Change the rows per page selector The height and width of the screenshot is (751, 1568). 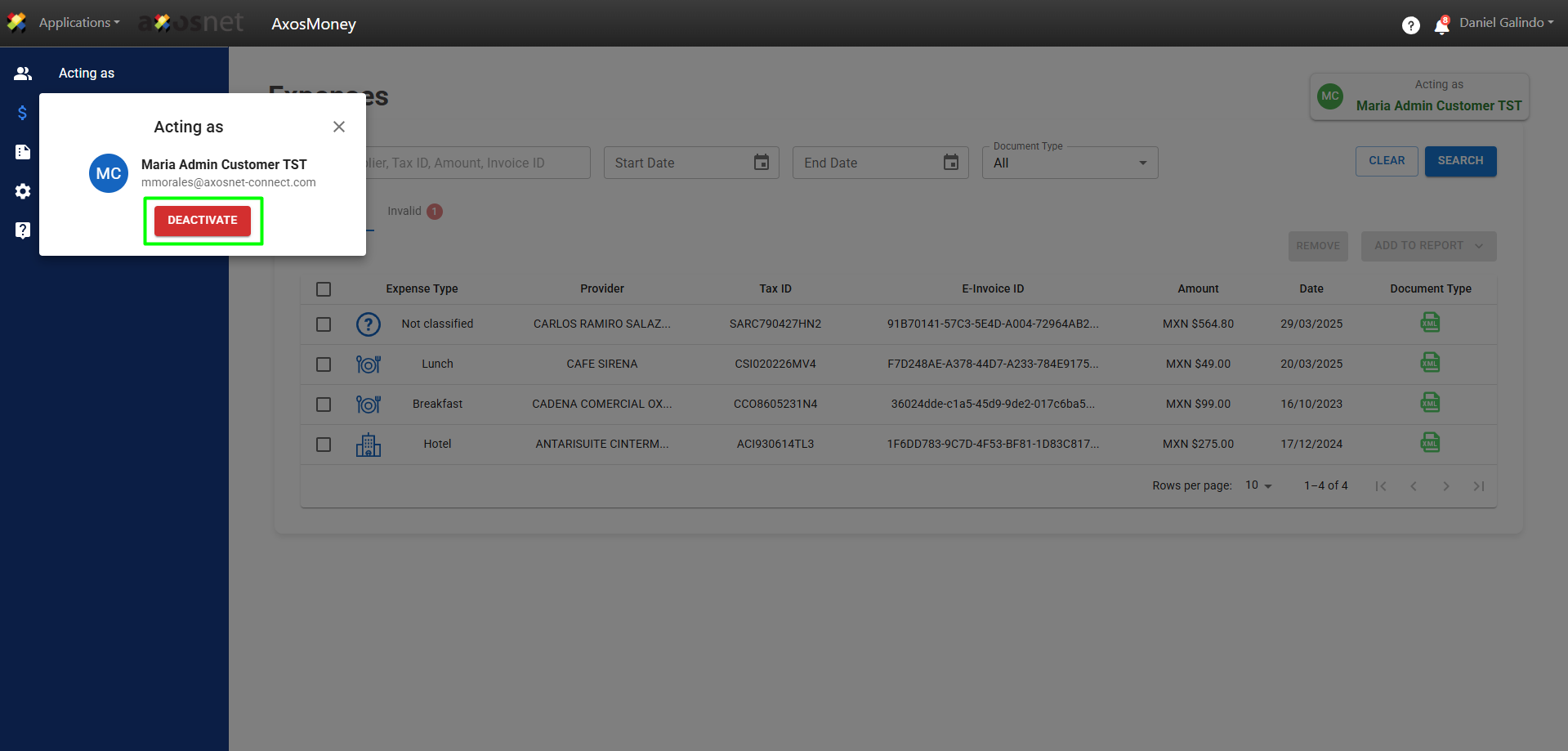1258,485
